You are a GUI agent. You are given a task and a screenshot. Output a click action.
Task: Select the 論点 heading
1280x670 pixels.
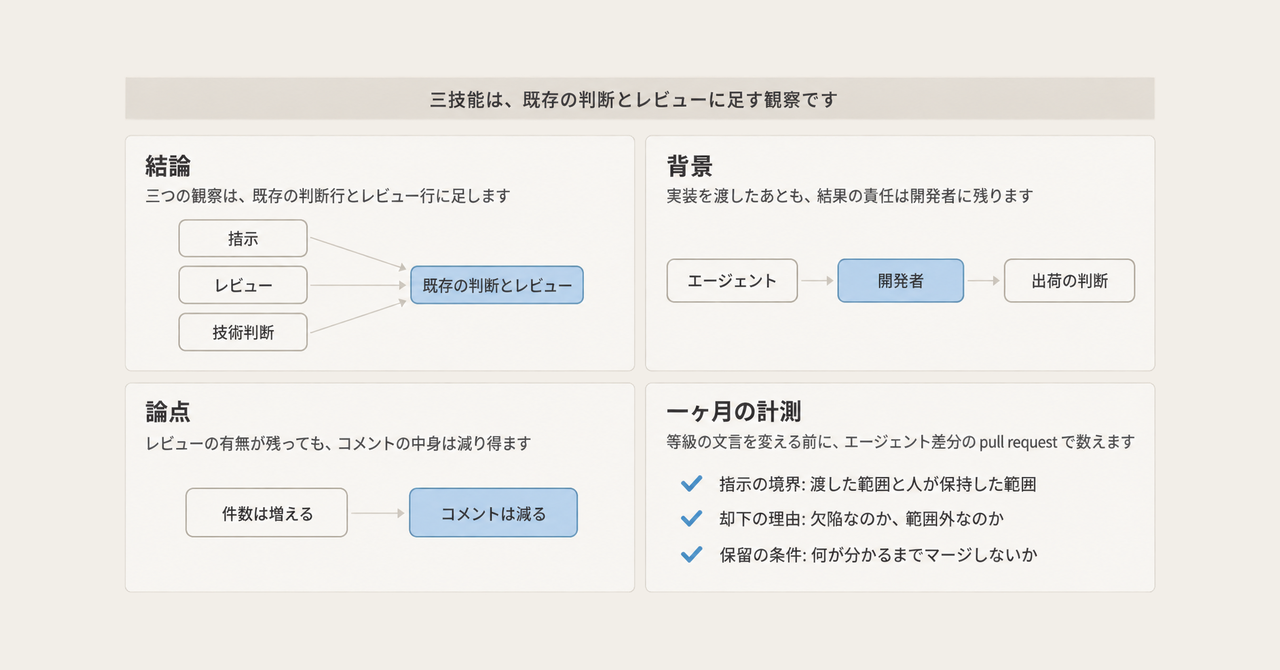coord(168,413)
